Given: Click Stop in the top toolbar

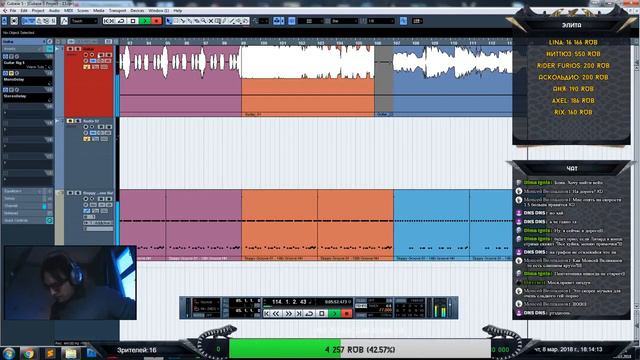Looking at the screenshot, I should tap(133, 21).
